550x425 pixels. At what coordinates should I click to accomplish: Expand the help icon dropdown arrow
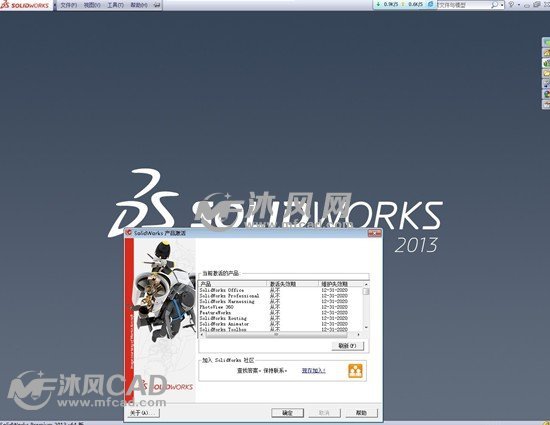(x=518, y=5)
